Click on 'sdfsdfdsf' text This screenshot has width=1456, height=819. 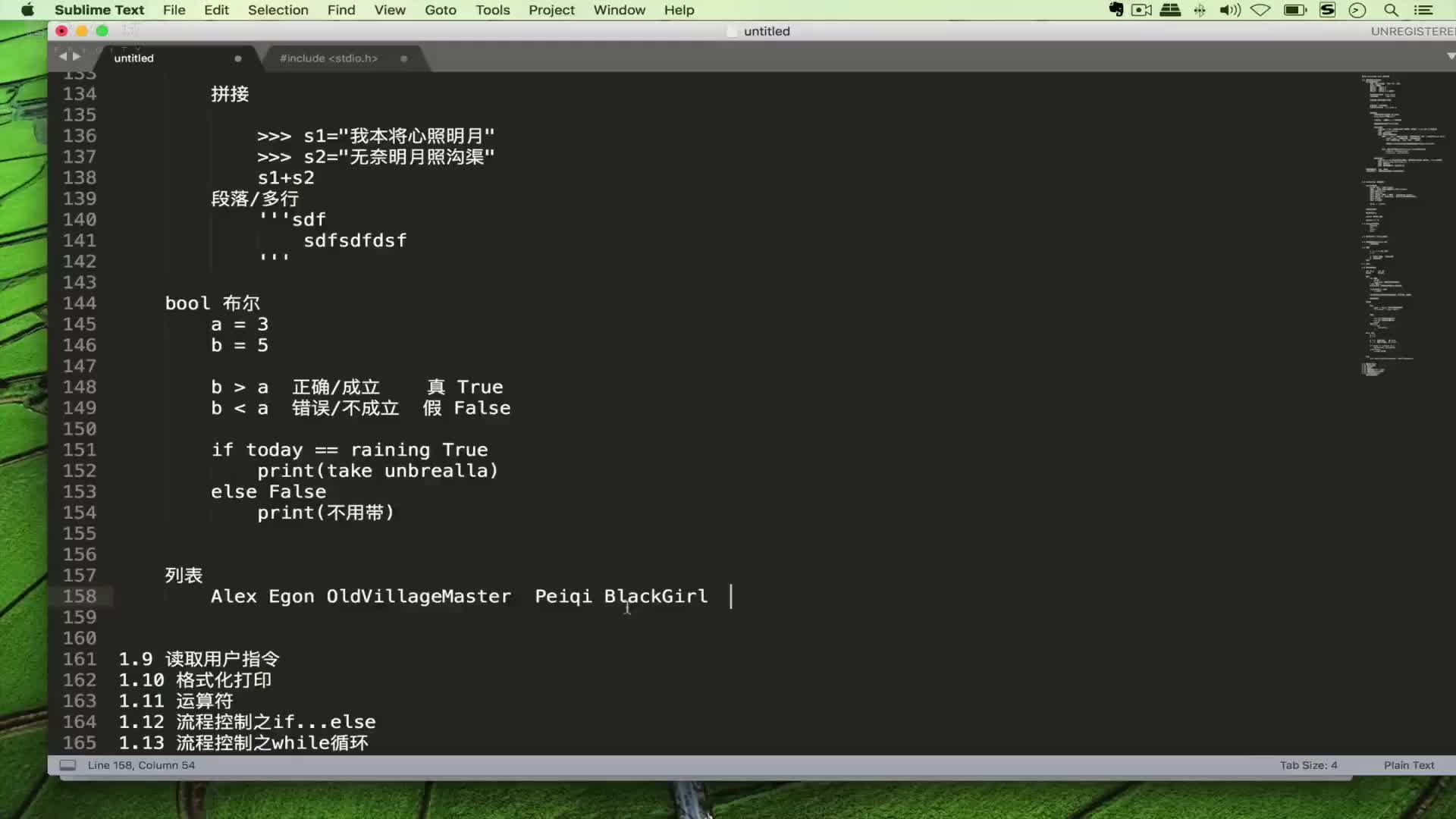pyautogui.click(x=355, y=240)
